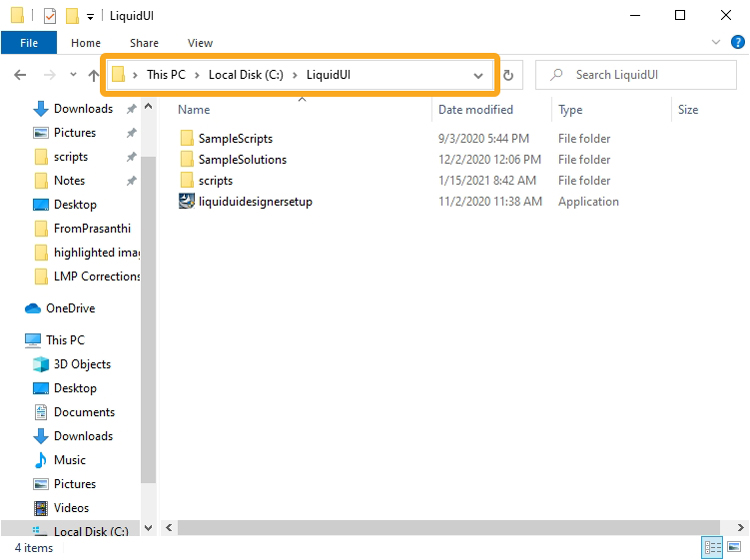750x560 pixels.
Task: Switch to the View ribbon tab
Action: pos(200,43)
